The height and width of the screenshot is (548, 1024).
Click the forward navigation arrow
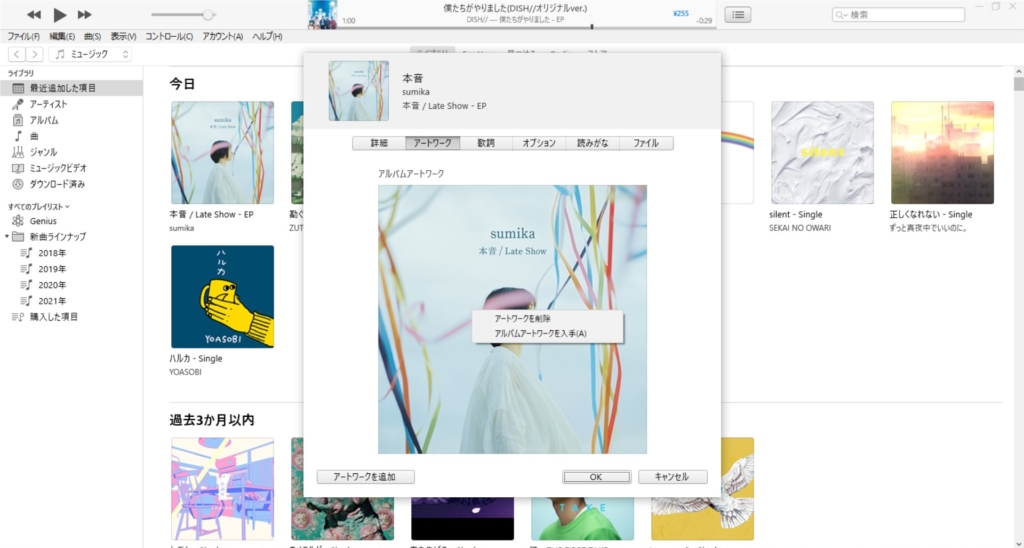35,54
